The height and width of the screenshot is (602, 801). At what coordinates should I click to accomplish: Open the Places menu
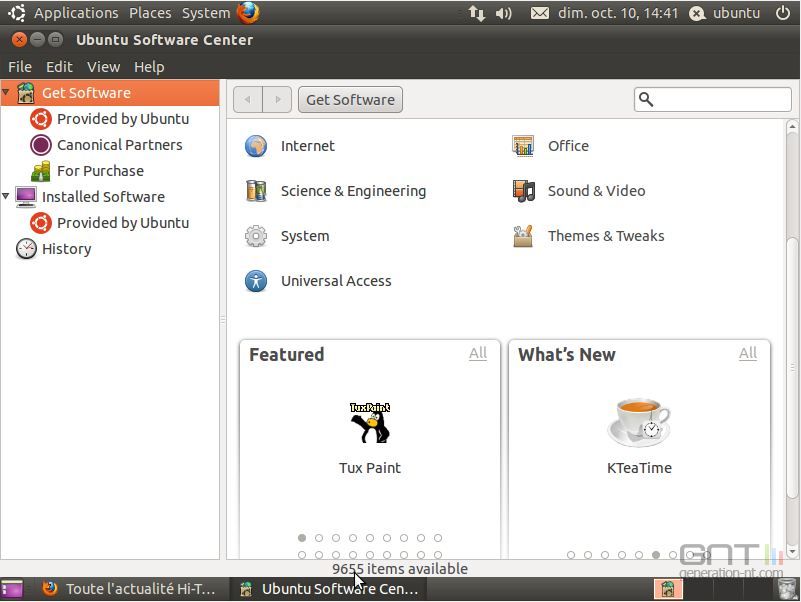point(150,13)
